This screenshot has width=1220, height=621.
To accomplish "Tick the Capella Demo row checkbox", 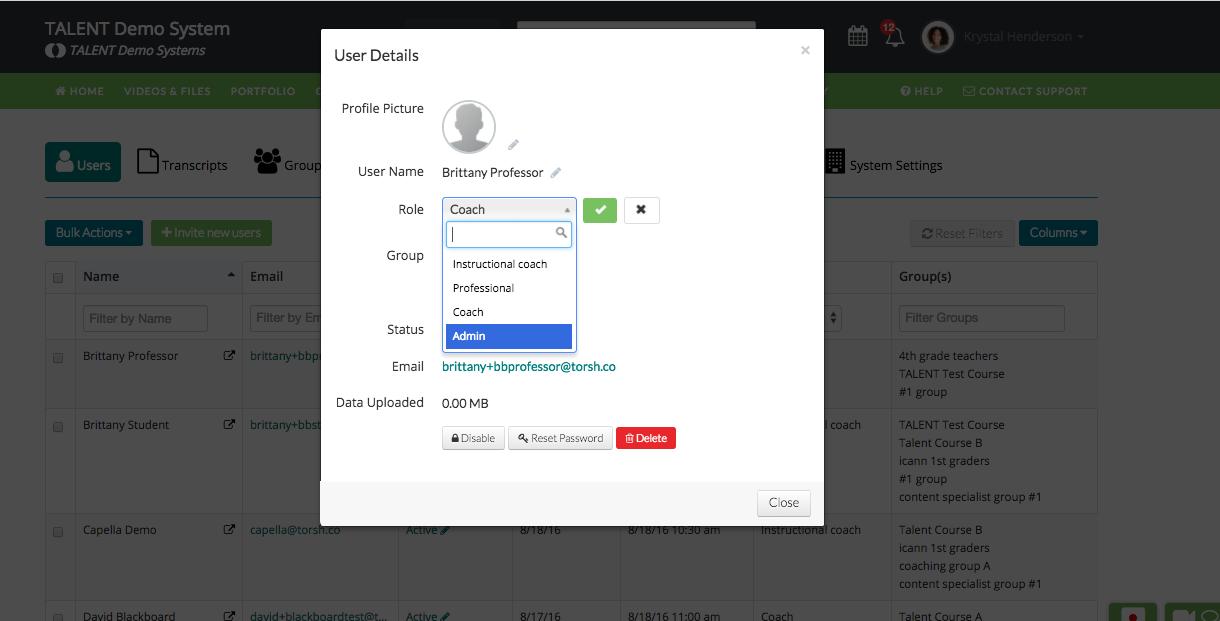I will (x=58, y=531).
